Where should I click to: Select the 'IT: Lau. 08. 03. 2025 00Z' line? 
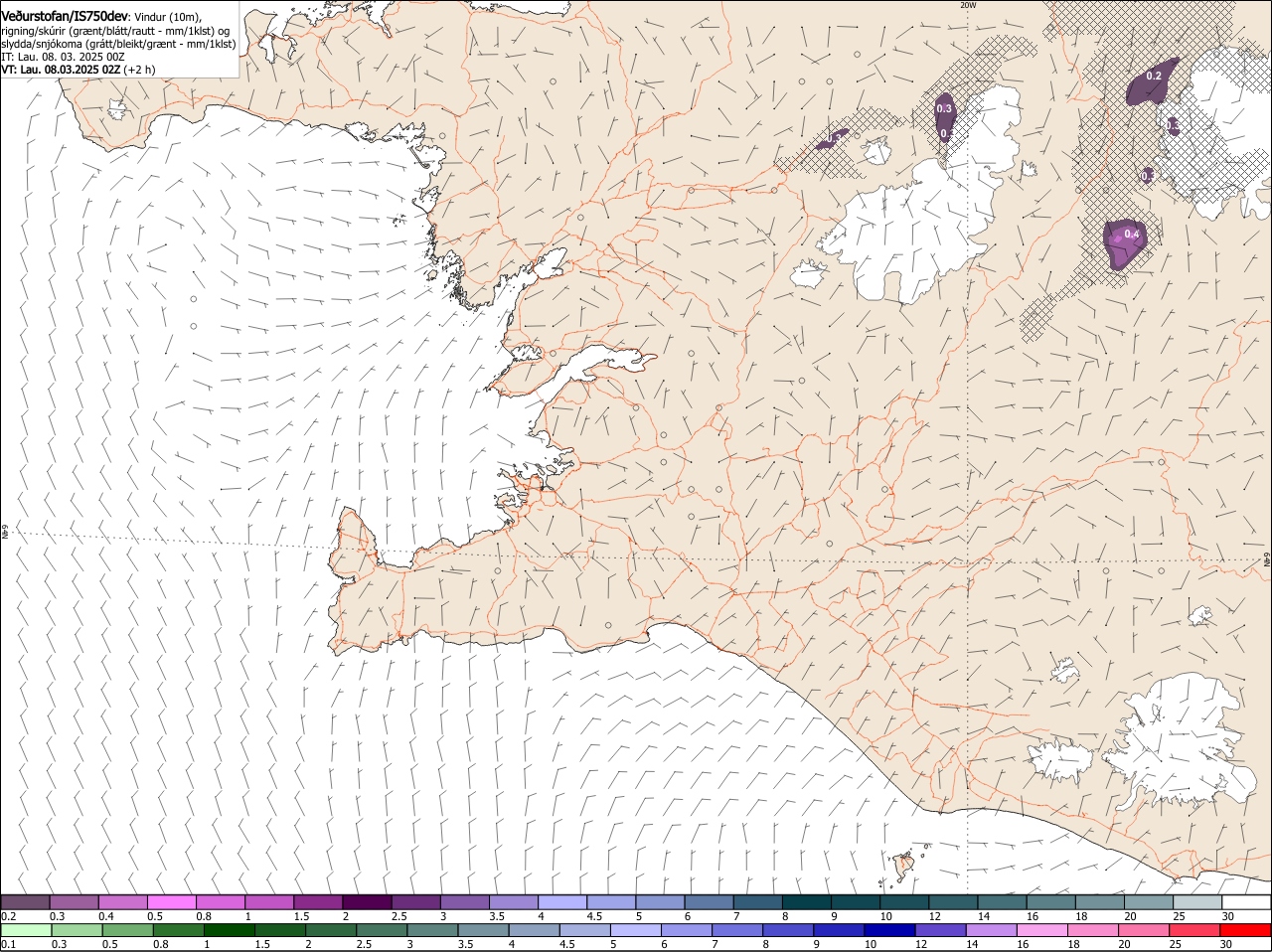[x=63, y=57]
